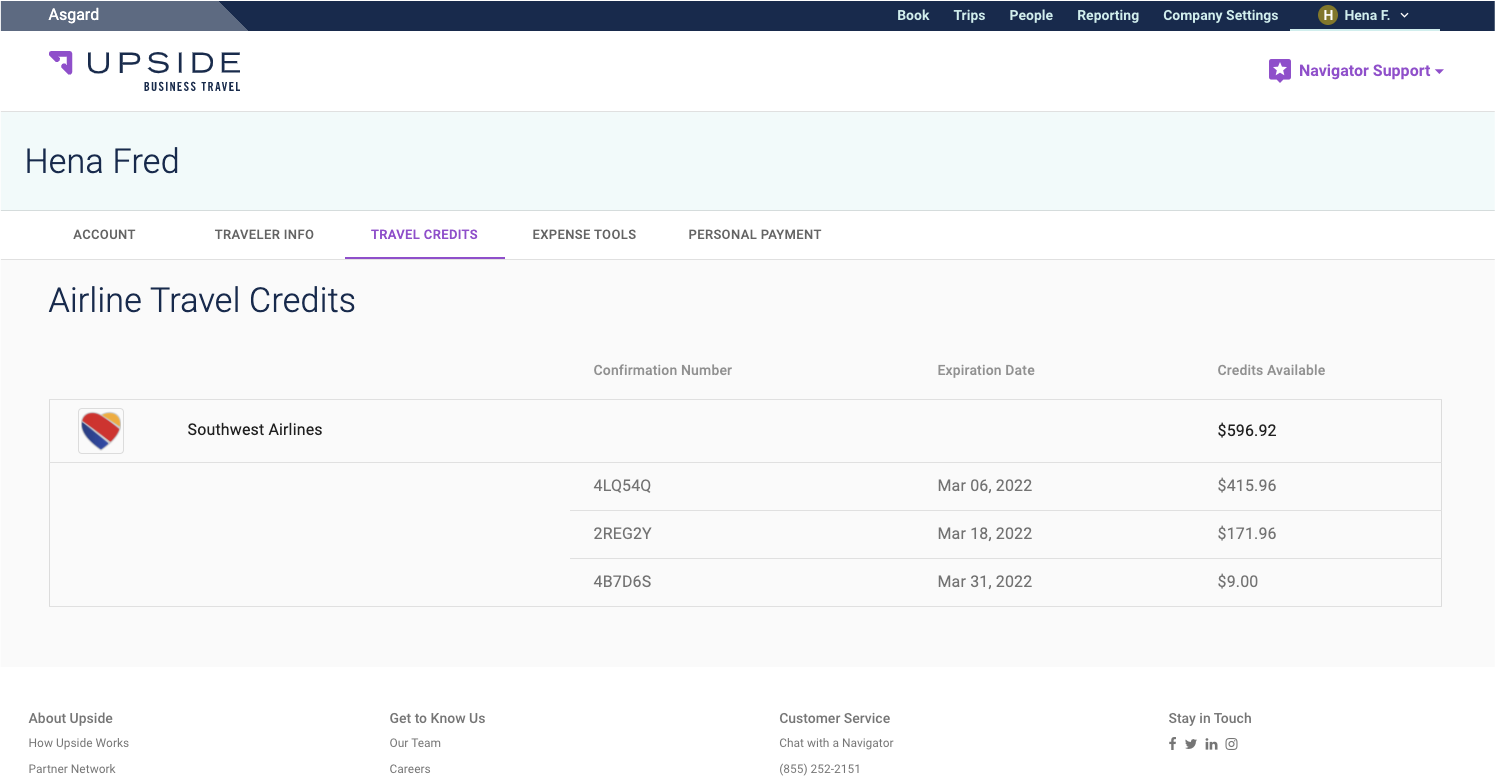
Task: Click the Southwest Airlines heart logo
Action: click(101, 431)
